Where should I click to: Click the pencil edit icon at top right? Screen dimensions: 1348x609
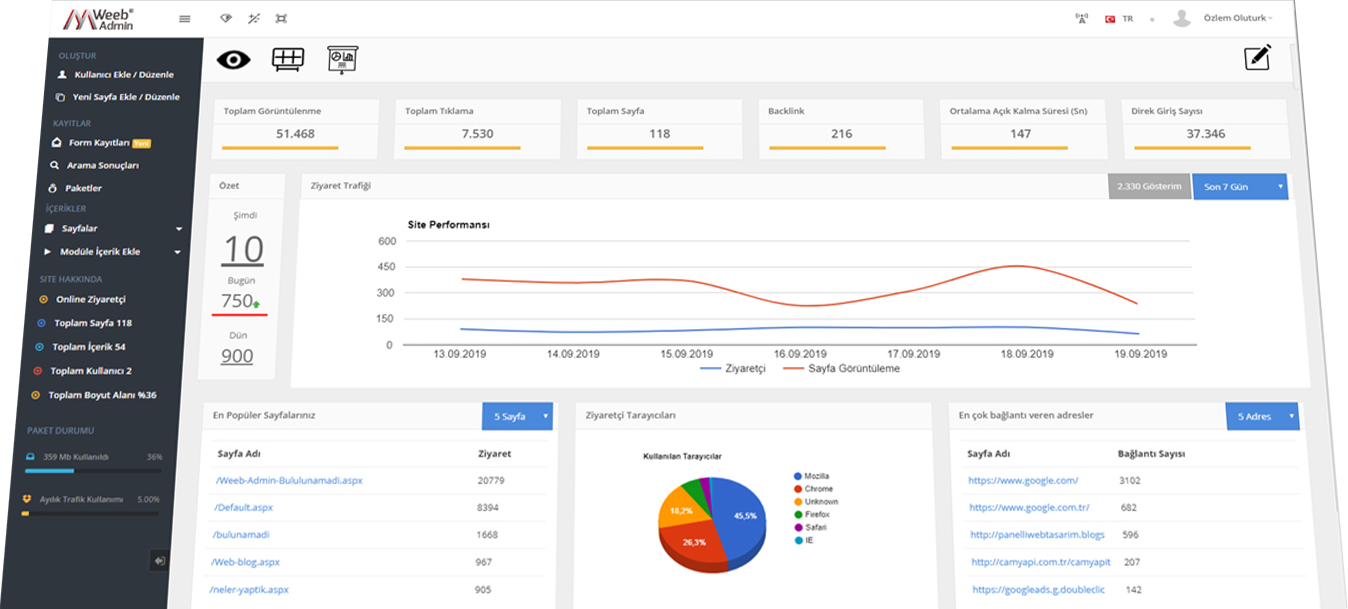[1257, 58]
